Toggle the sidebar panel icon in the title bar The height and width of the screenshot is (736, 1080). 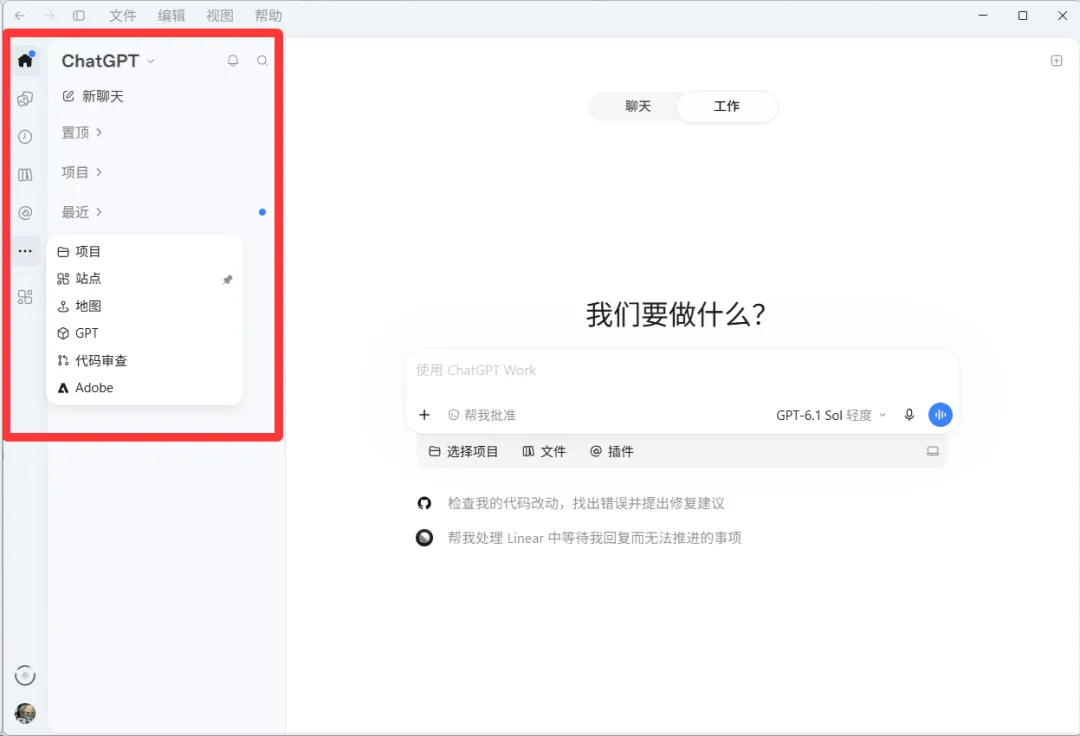[79, 15]
